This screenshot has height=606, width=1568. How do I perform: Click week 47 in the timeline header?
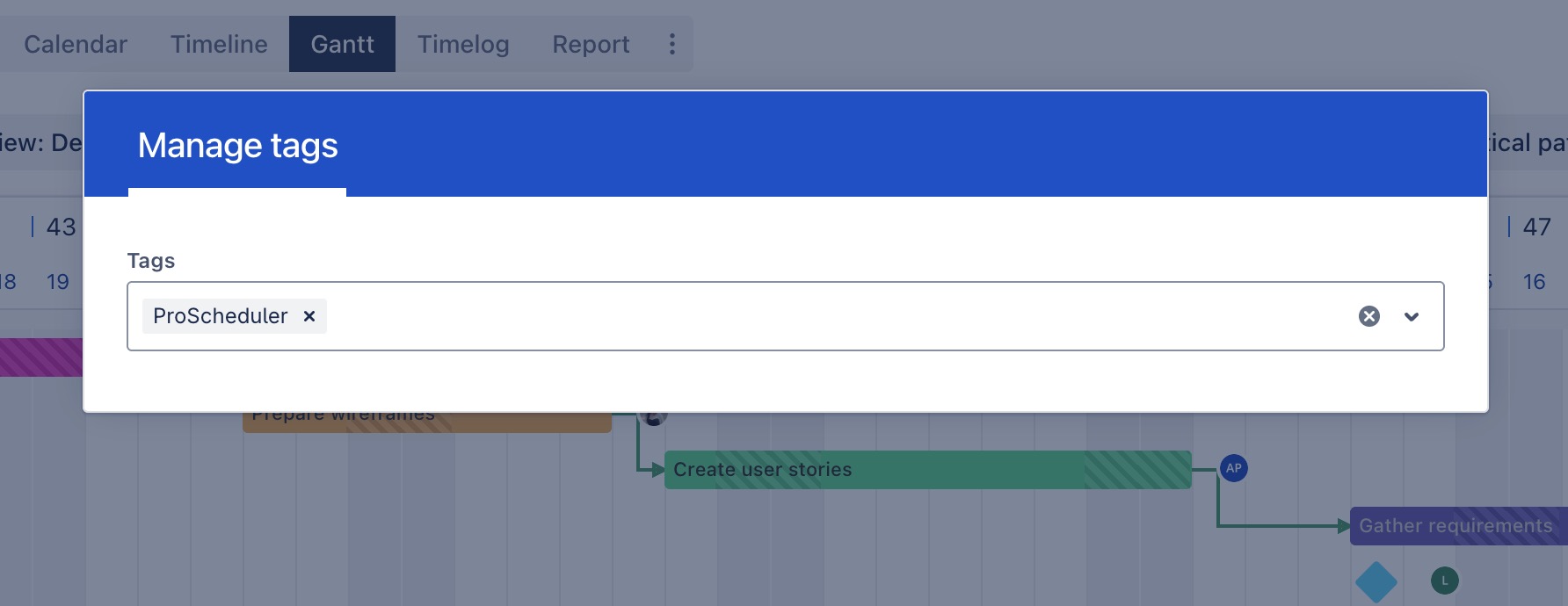(x=1536, y=227)
